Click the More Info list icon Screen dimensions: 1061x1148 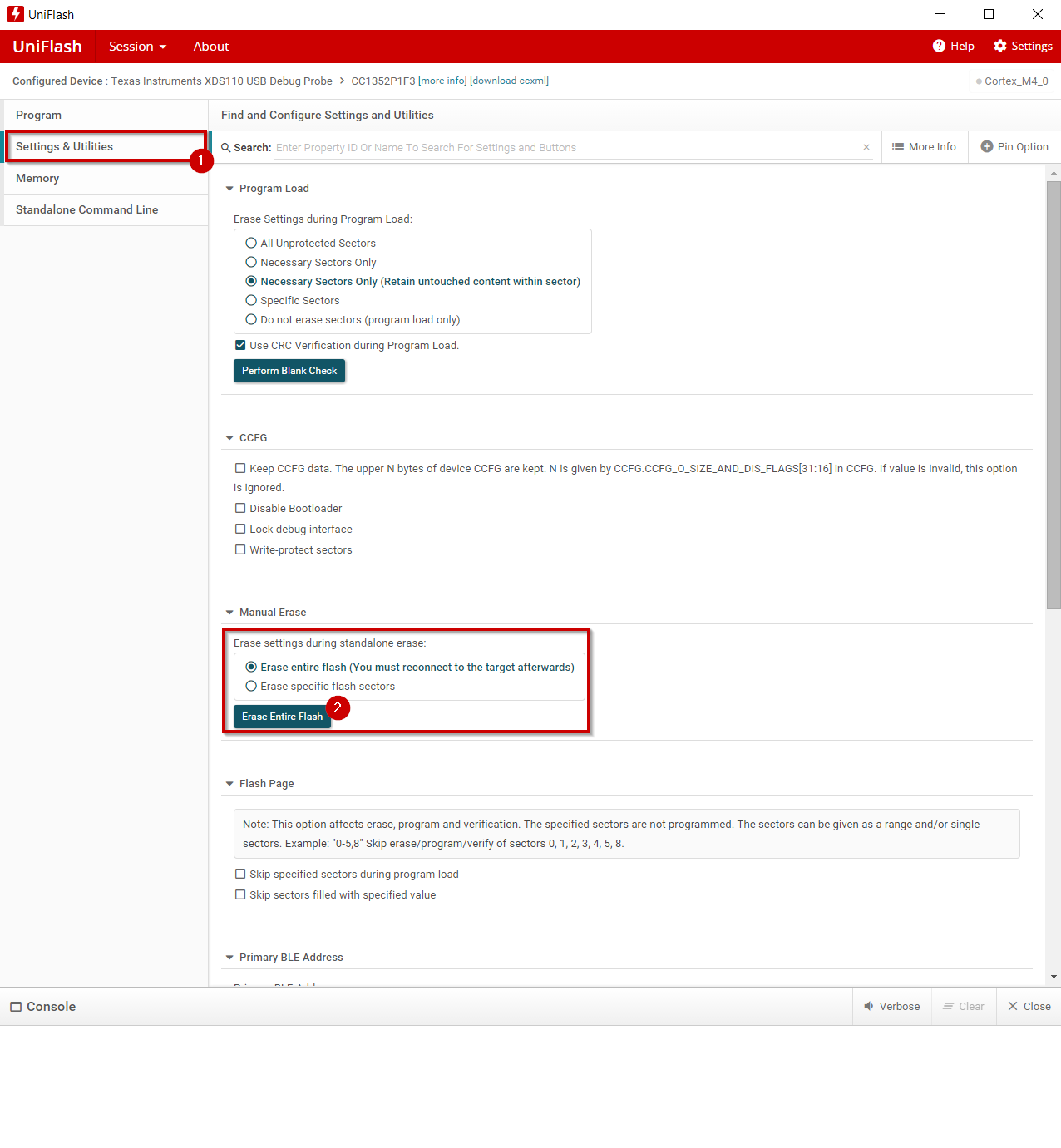tap(898, 146)
